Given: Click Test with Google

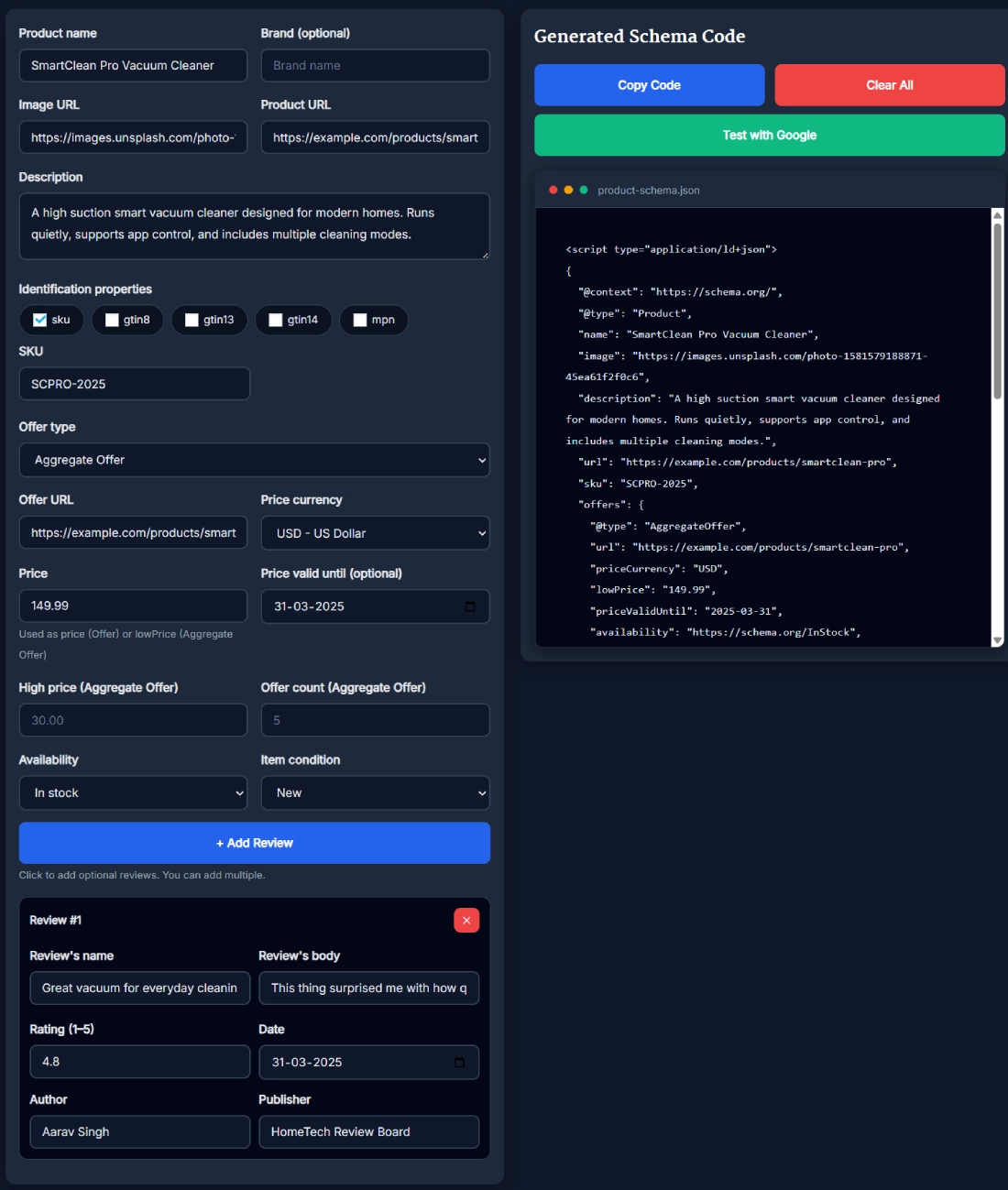Looking at the screenshot, I should tap(769, 134).
